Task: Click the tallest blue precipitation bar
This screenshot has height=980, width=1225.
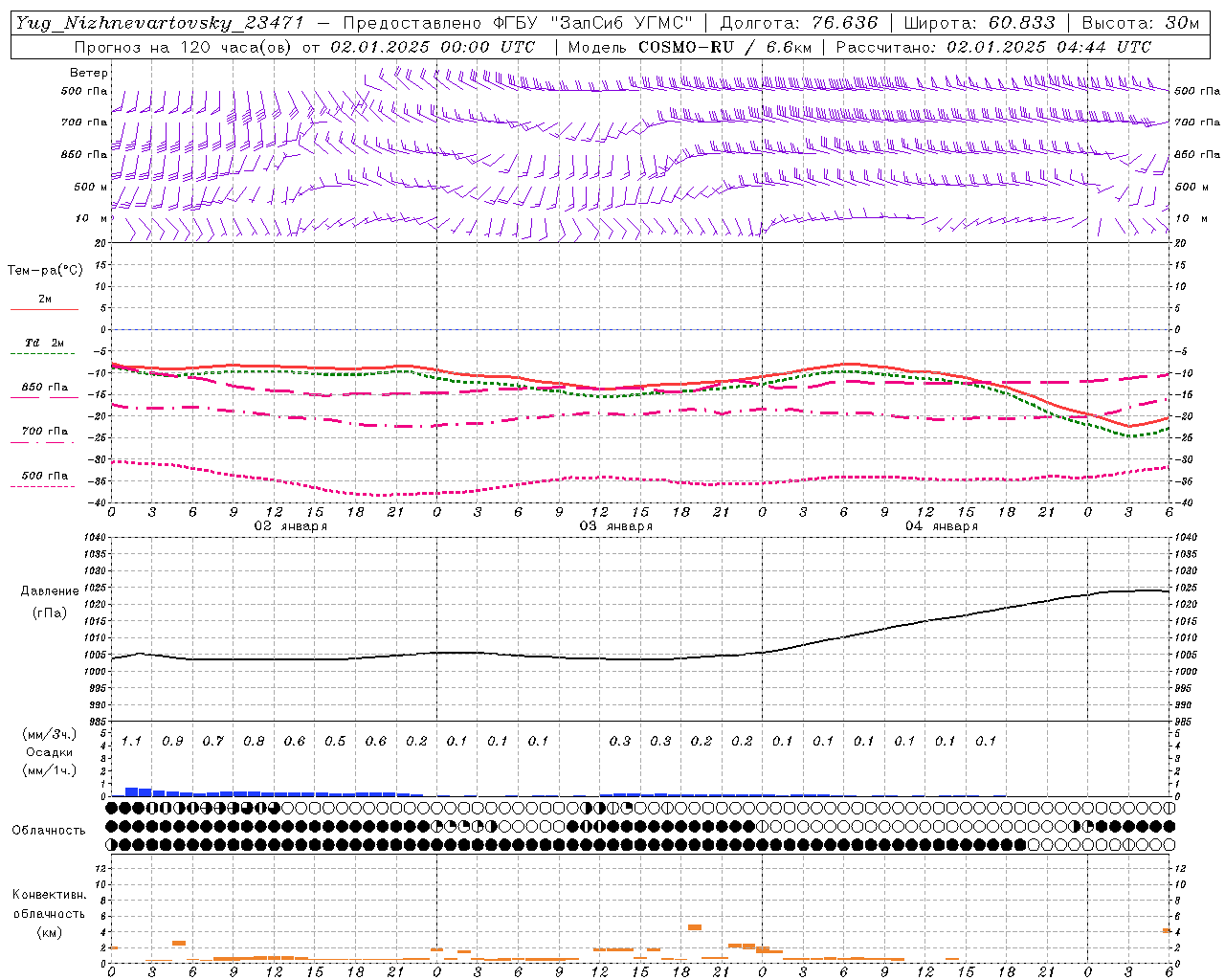Action: (x=132, y=791)
